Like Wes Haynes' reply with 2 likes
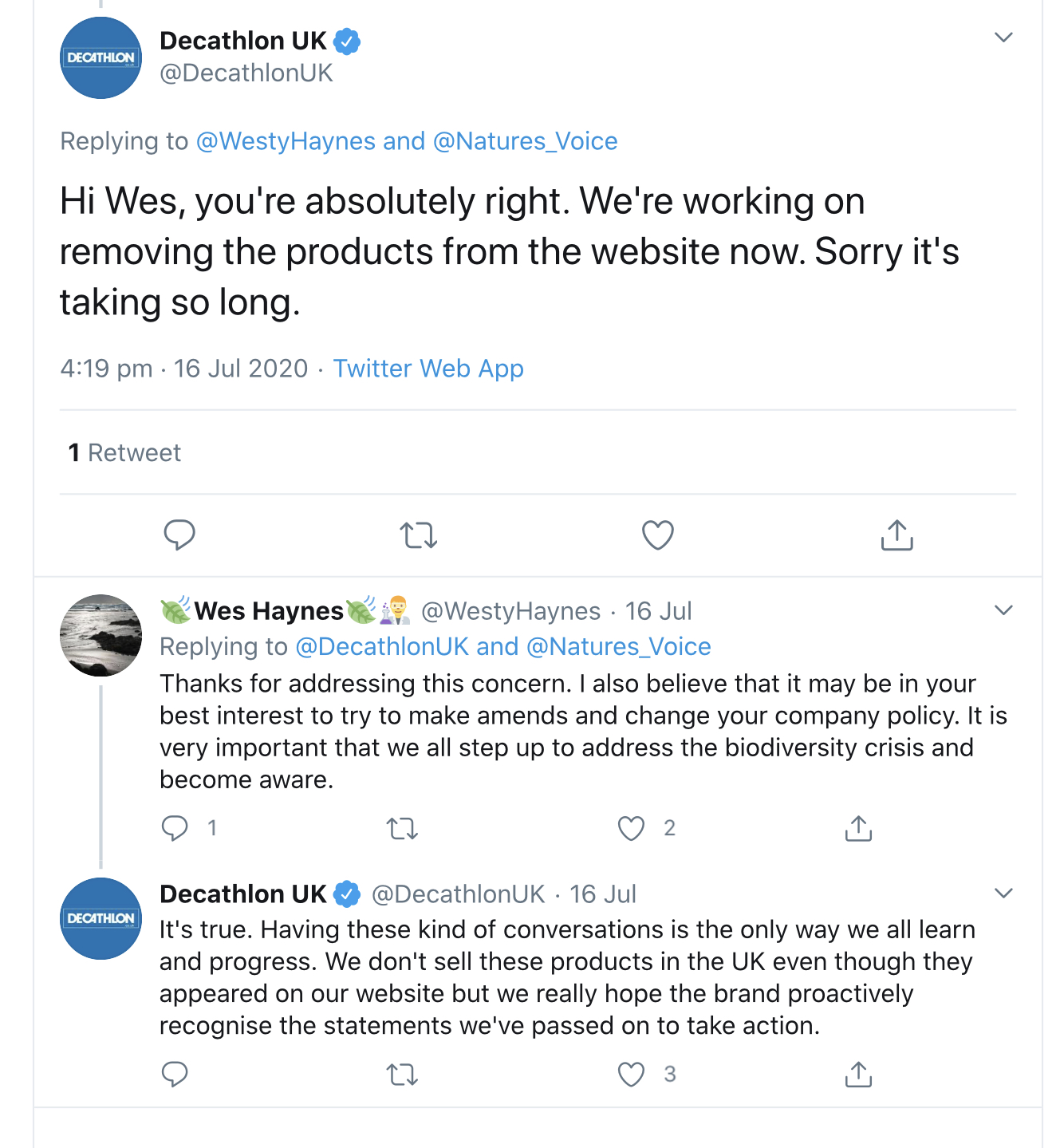The width and height of the screenshot is (1060, 1148). click(x=632, y=828)
